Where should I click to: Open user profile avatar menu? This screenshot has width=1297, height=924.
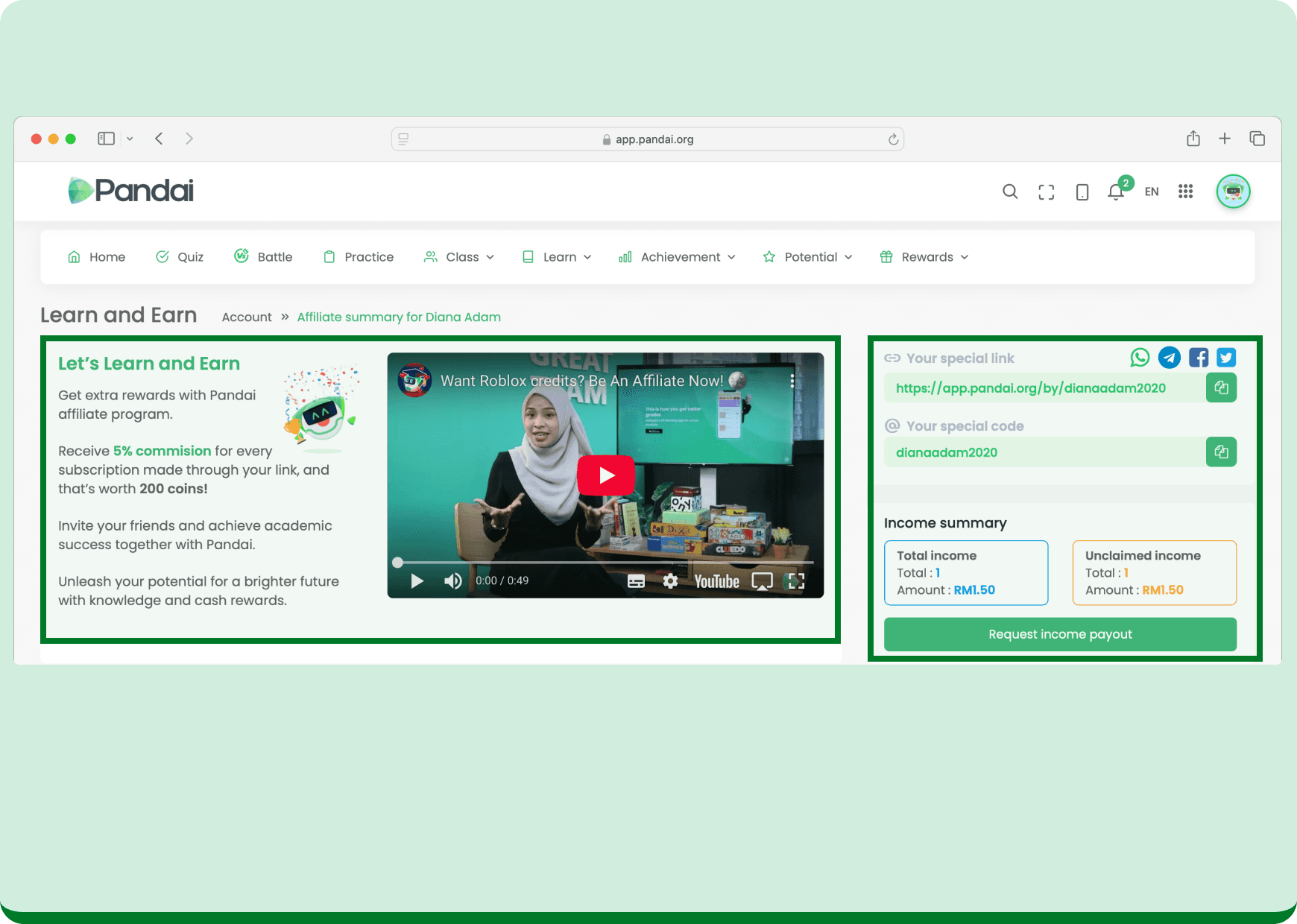(1234, 192)
